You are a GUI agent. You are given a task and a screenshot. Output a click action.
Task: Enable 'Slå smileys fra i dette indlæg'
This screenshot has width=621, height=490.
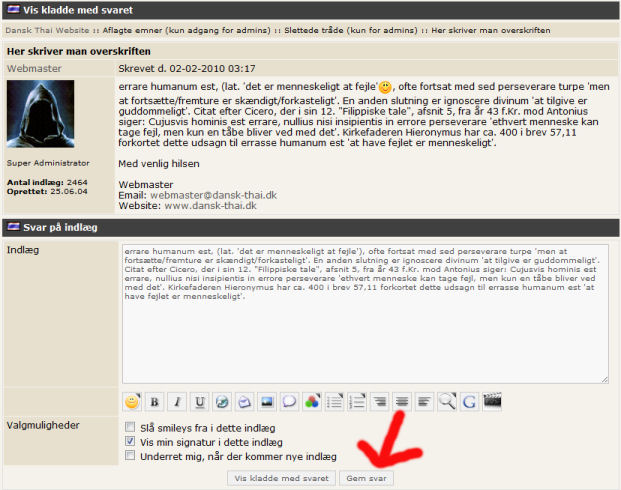(130, 427)
